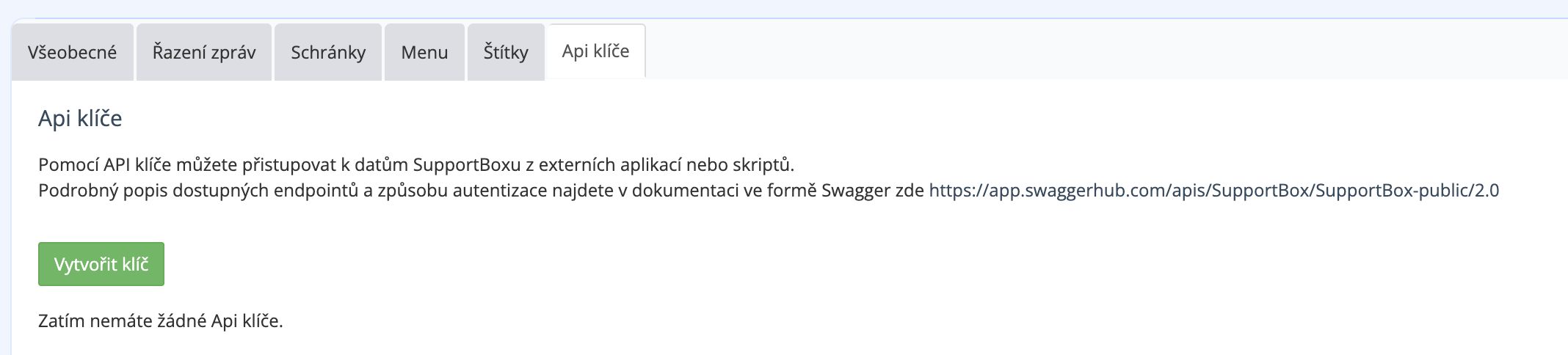Click the word 'žádné' in the empty-state message
The image size is (1568, 355).
(181, 321)
